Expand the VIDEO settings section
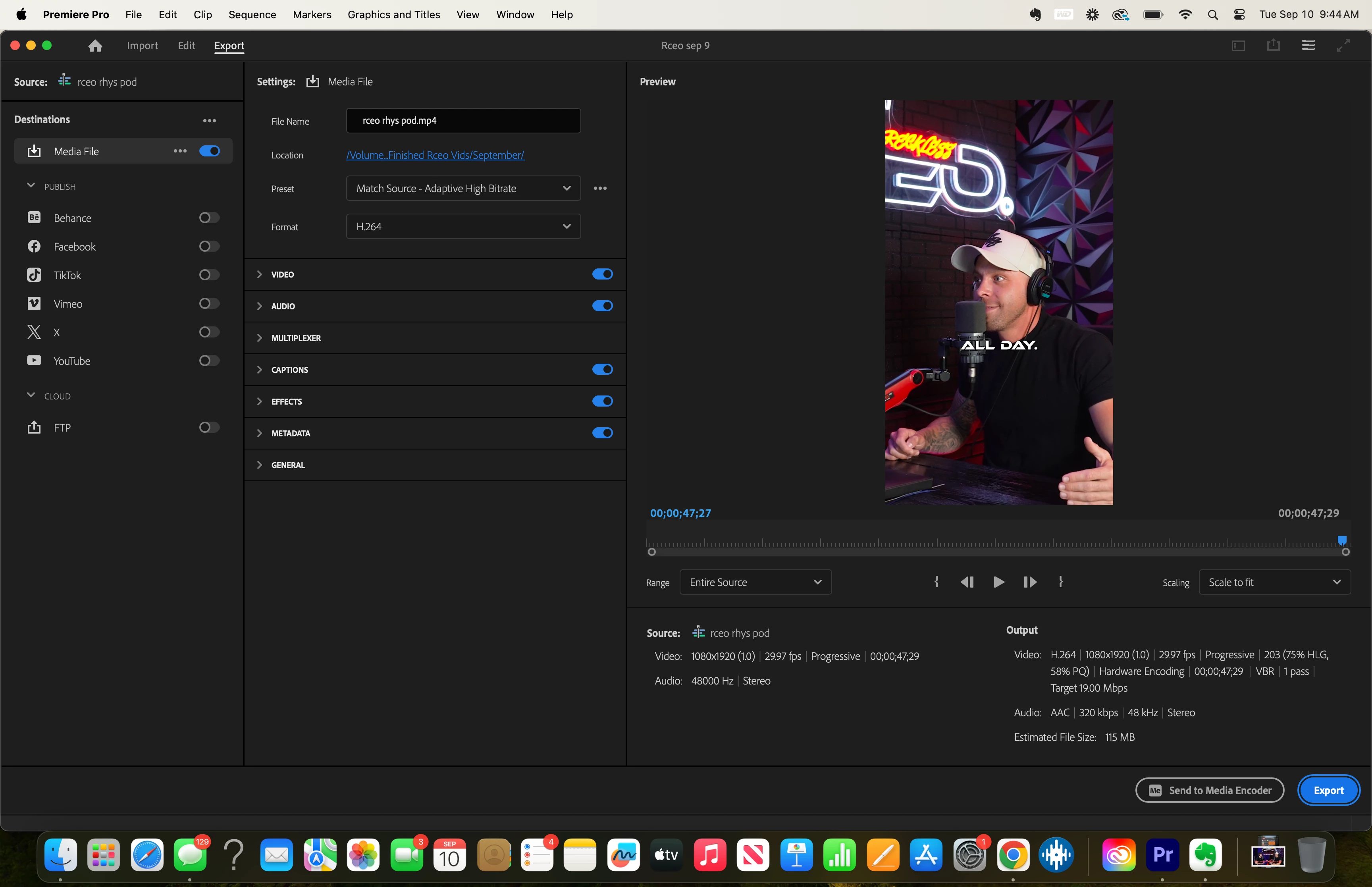Image resolution: width=1372 pixels, height=887 pixels. pyautogui.click(x=260, y=274)
